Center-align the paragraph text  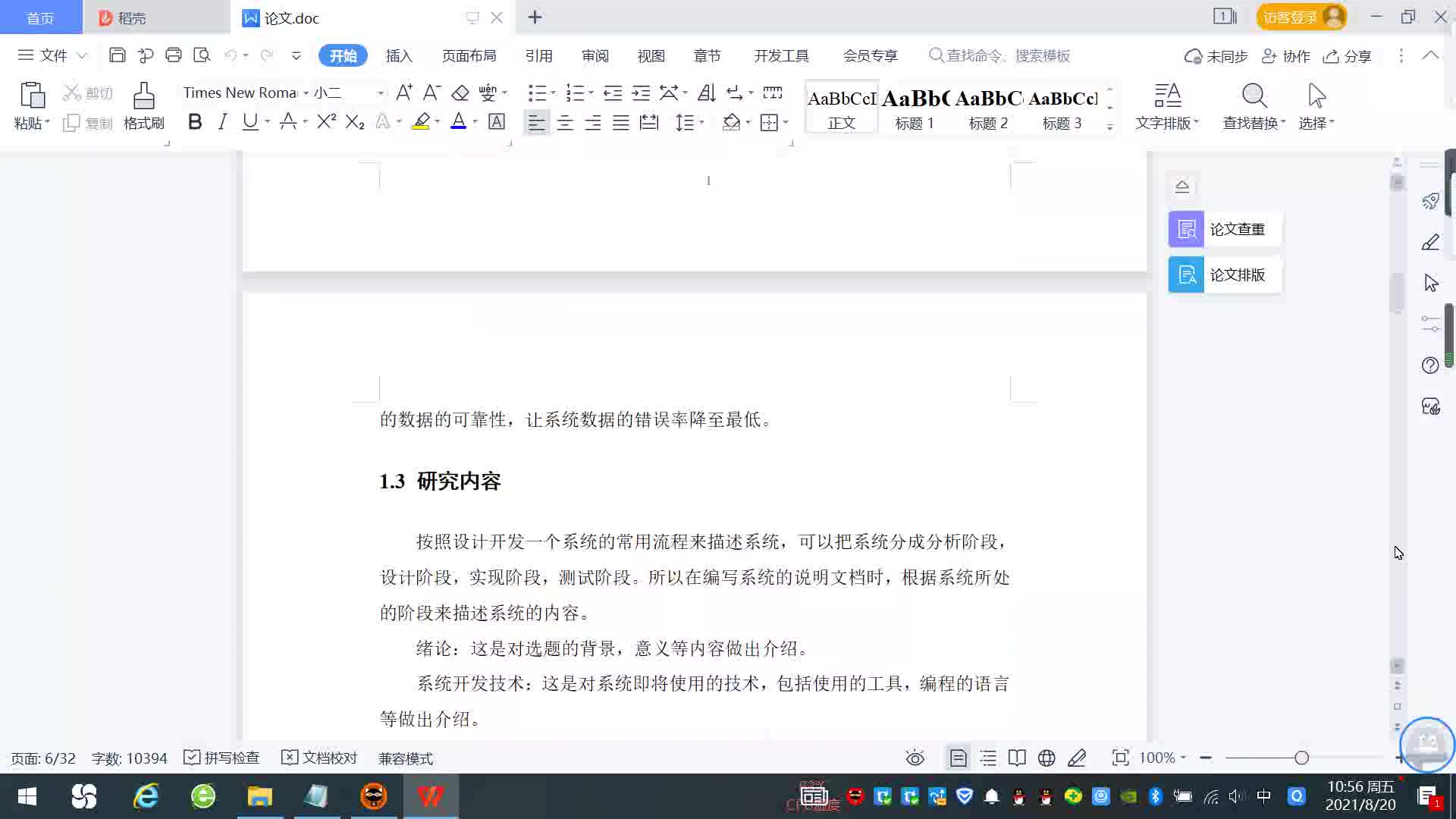pos(564,123)
